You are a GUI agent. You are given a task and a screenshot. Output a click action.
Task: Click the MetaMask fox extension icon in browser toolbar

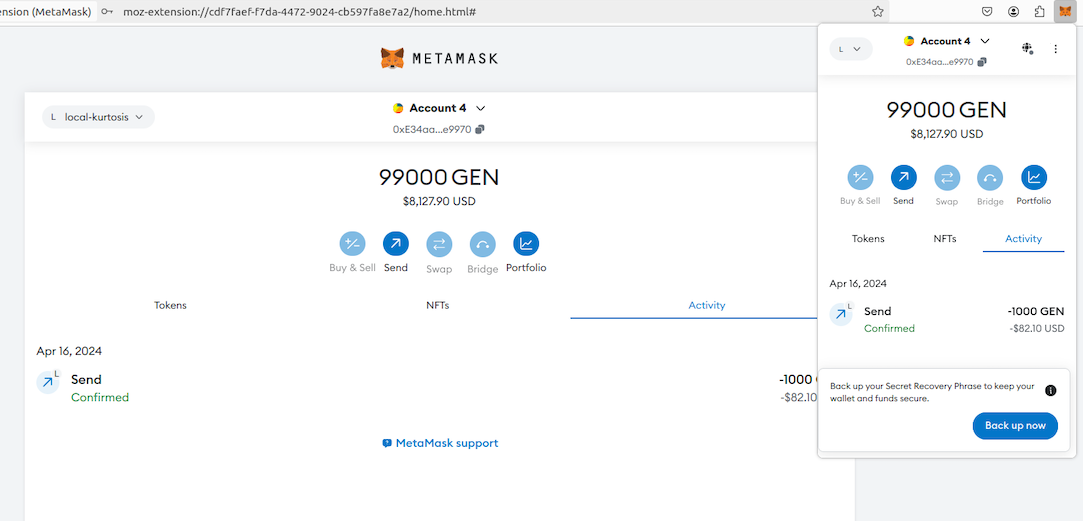tap(1065, 11)
